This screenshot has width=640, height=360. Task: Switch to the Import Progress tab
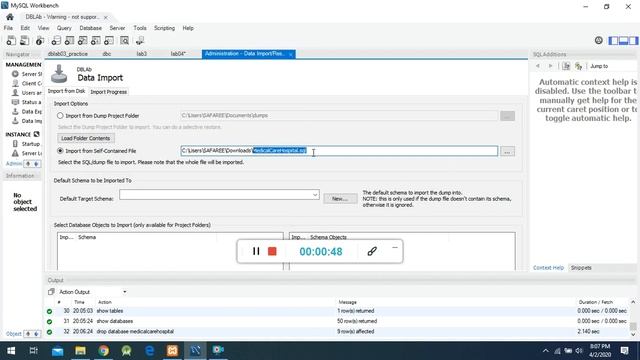[109, 92]
